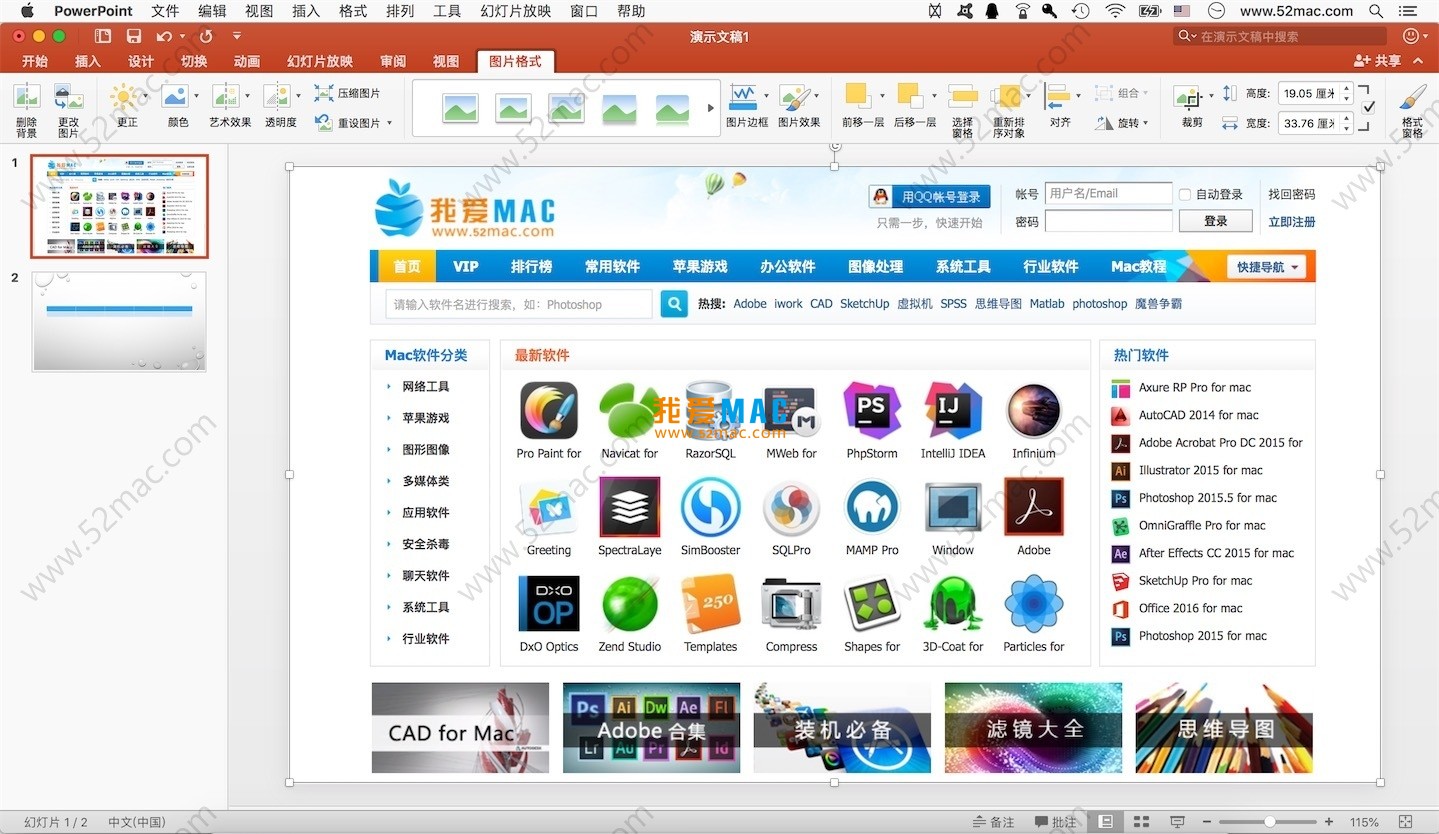Click fit slide to window icon
This screenshot has height=834, width=1439.
coord(1406,822)
